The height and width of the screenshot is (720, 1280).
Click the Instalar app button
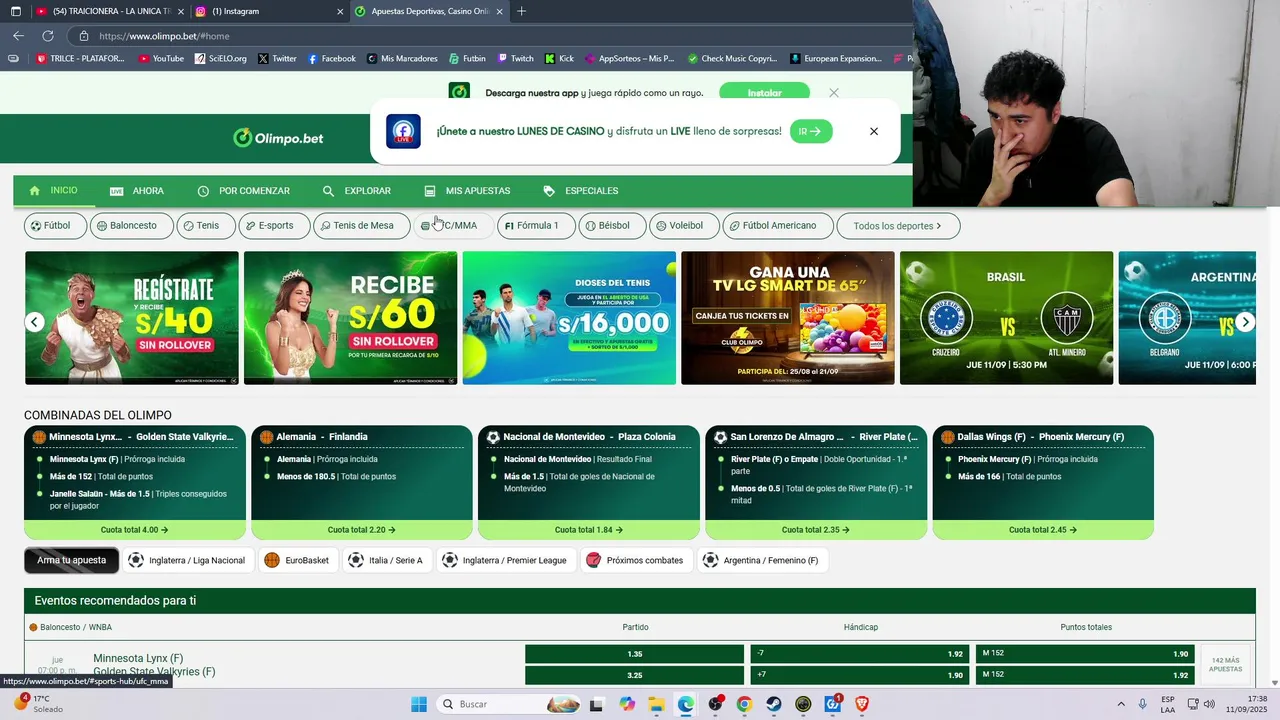764,92
